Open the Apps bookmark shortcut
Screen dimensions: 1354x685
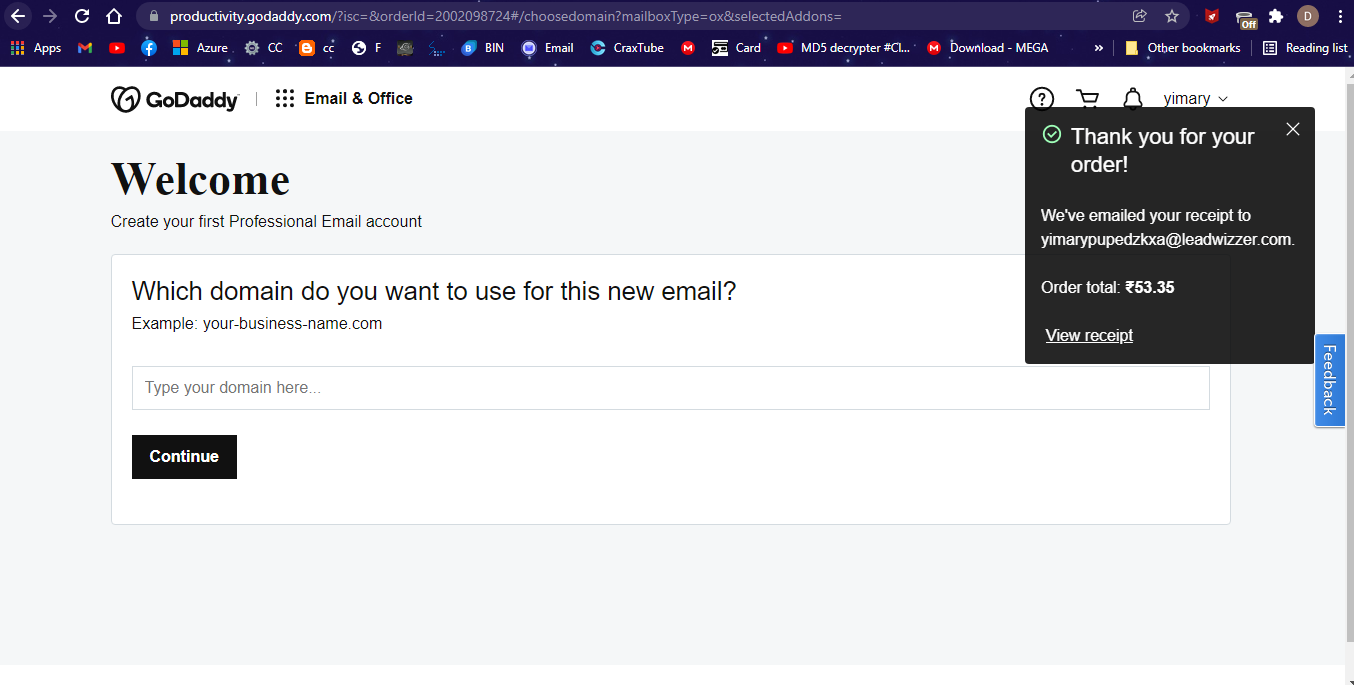point(35,47)
